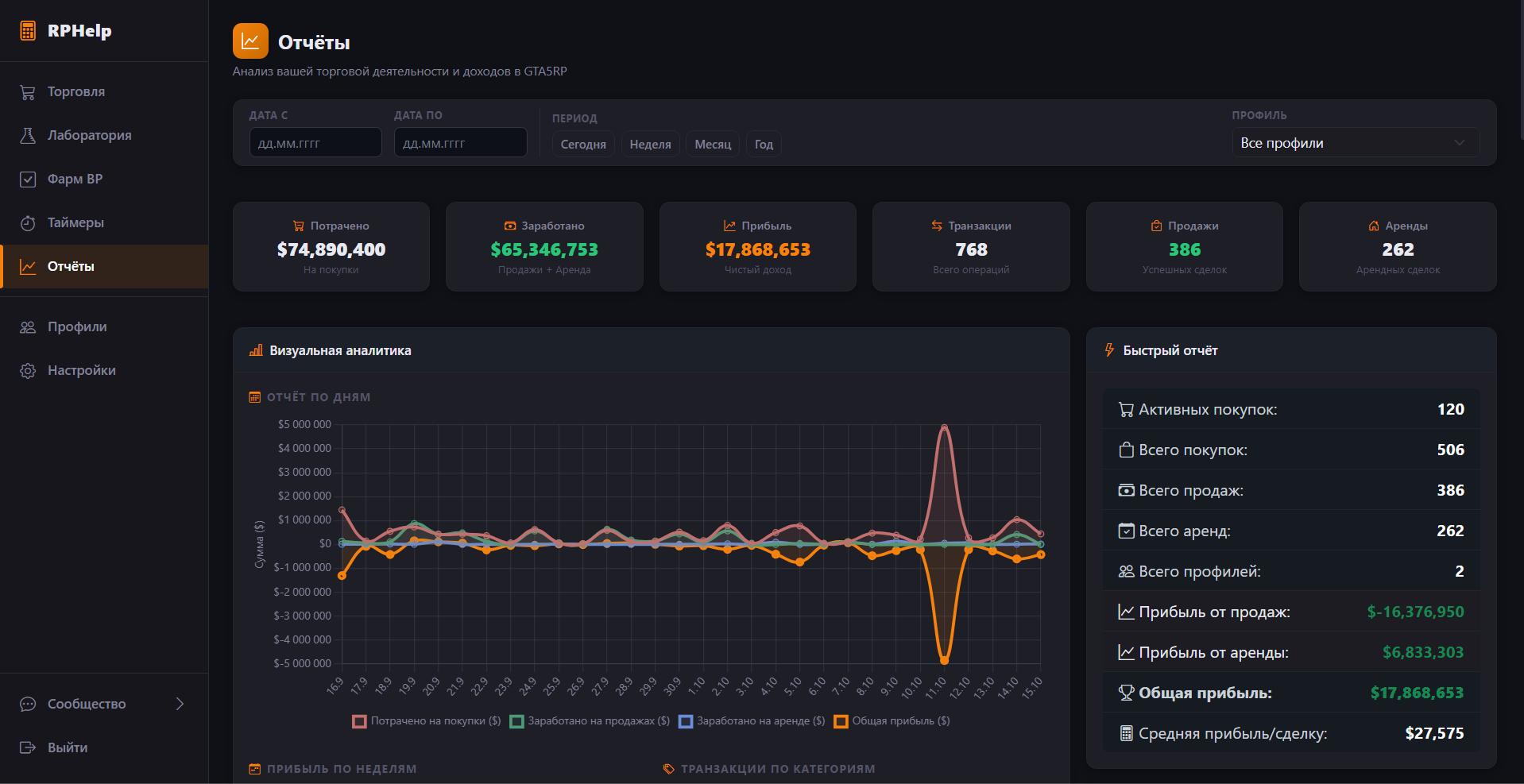The height and width of the screenshot is (784, 1524).
Task: Click the chat bubble icon beside Сообщество
Action: coord(28,705)
